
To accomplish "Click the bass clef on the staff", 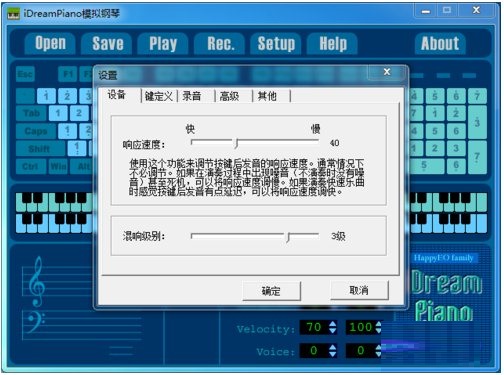I will tap(35, 322).
